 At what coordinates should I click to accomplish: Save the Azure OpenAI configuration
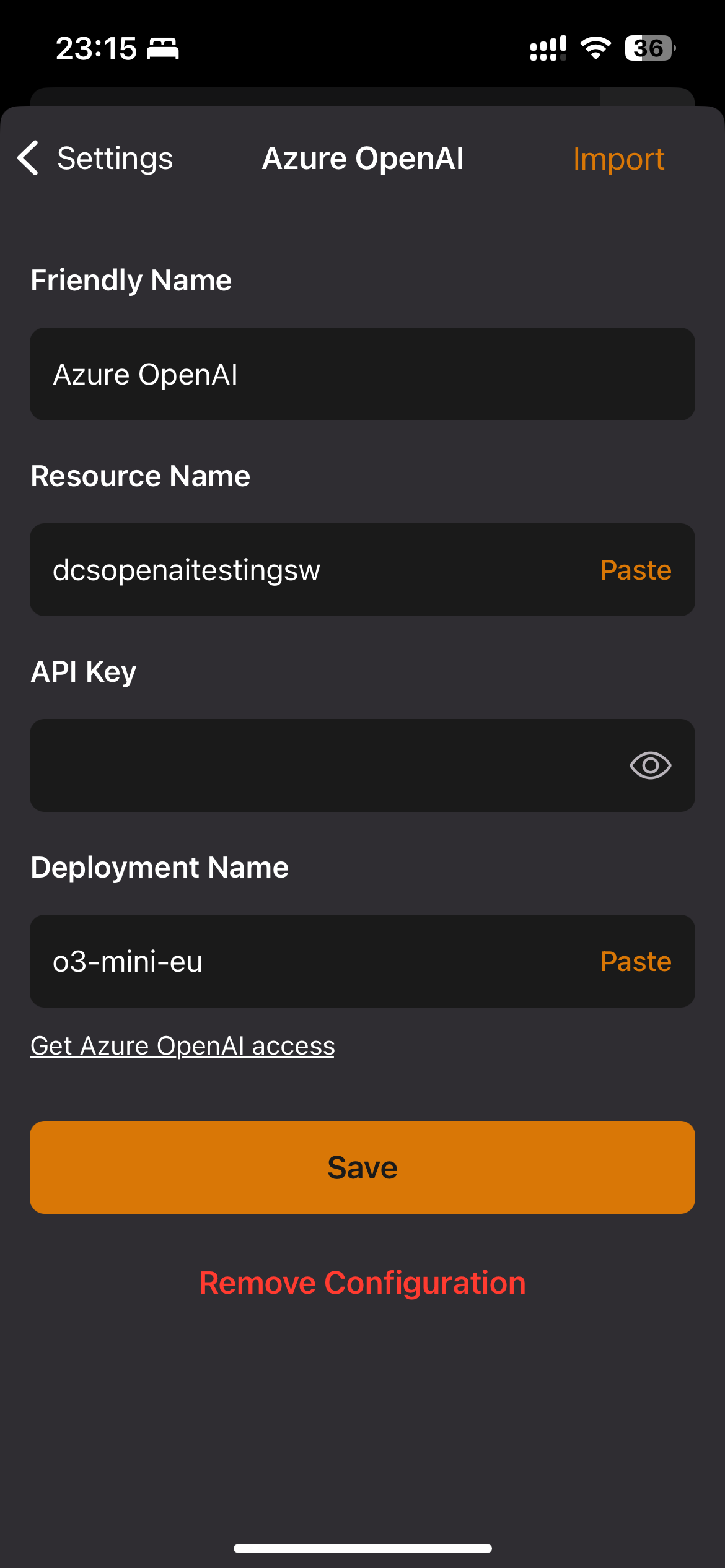(x=362, y=1167)
